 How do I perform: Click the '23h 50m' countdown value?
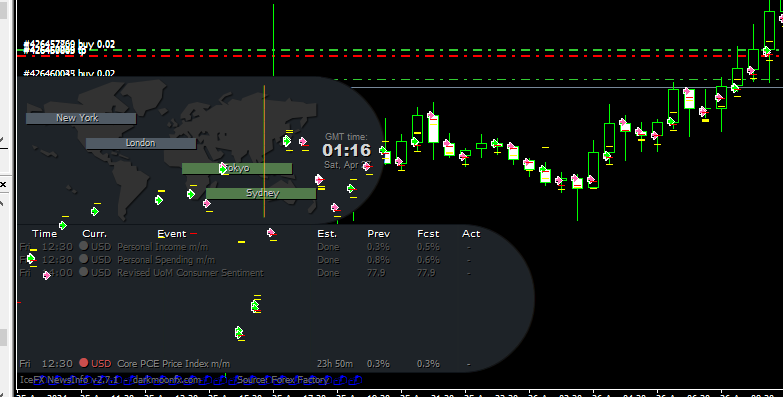pos(335,364)
